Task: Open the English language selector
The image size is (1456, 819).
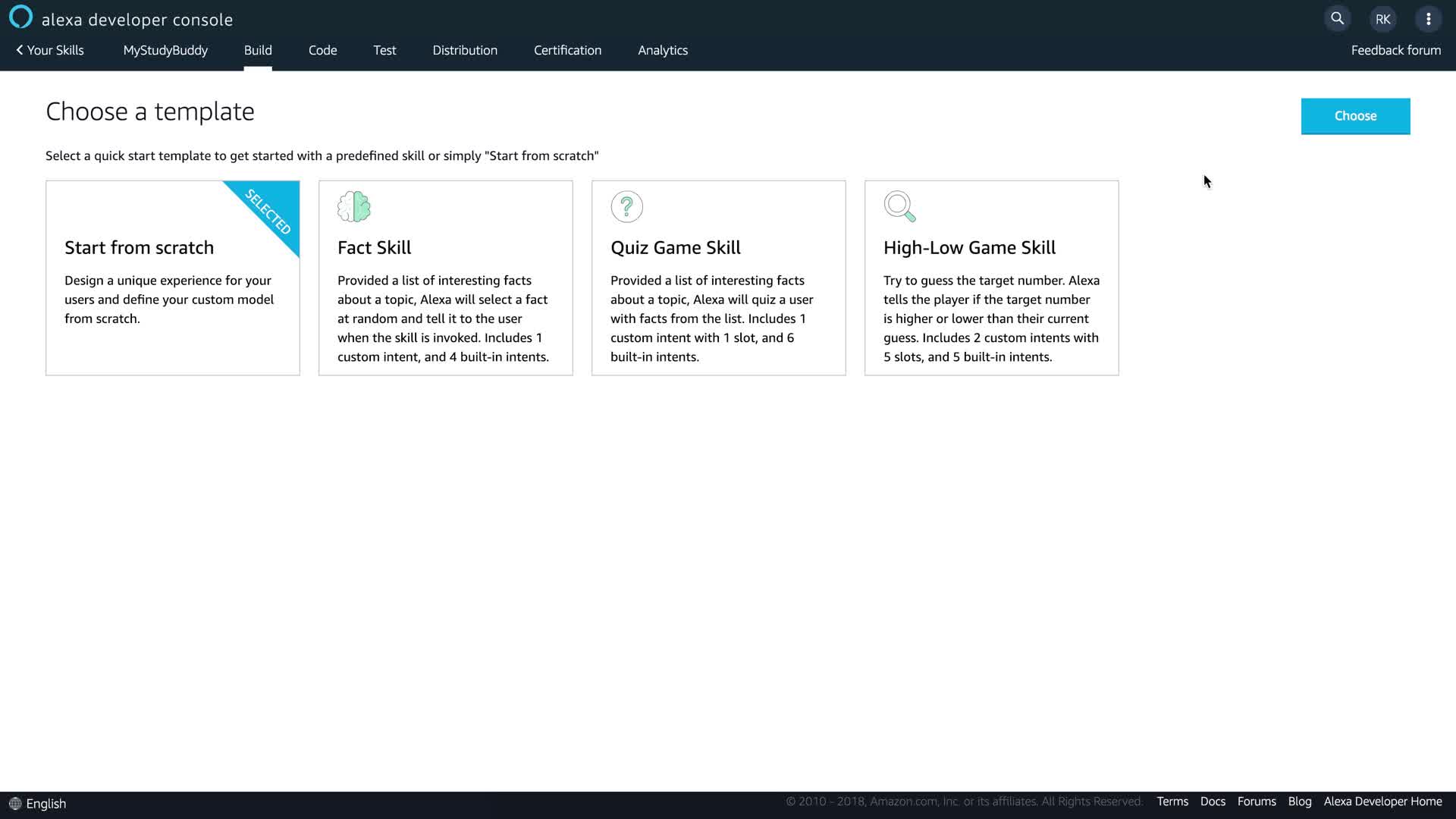Action: click(46, 804)
